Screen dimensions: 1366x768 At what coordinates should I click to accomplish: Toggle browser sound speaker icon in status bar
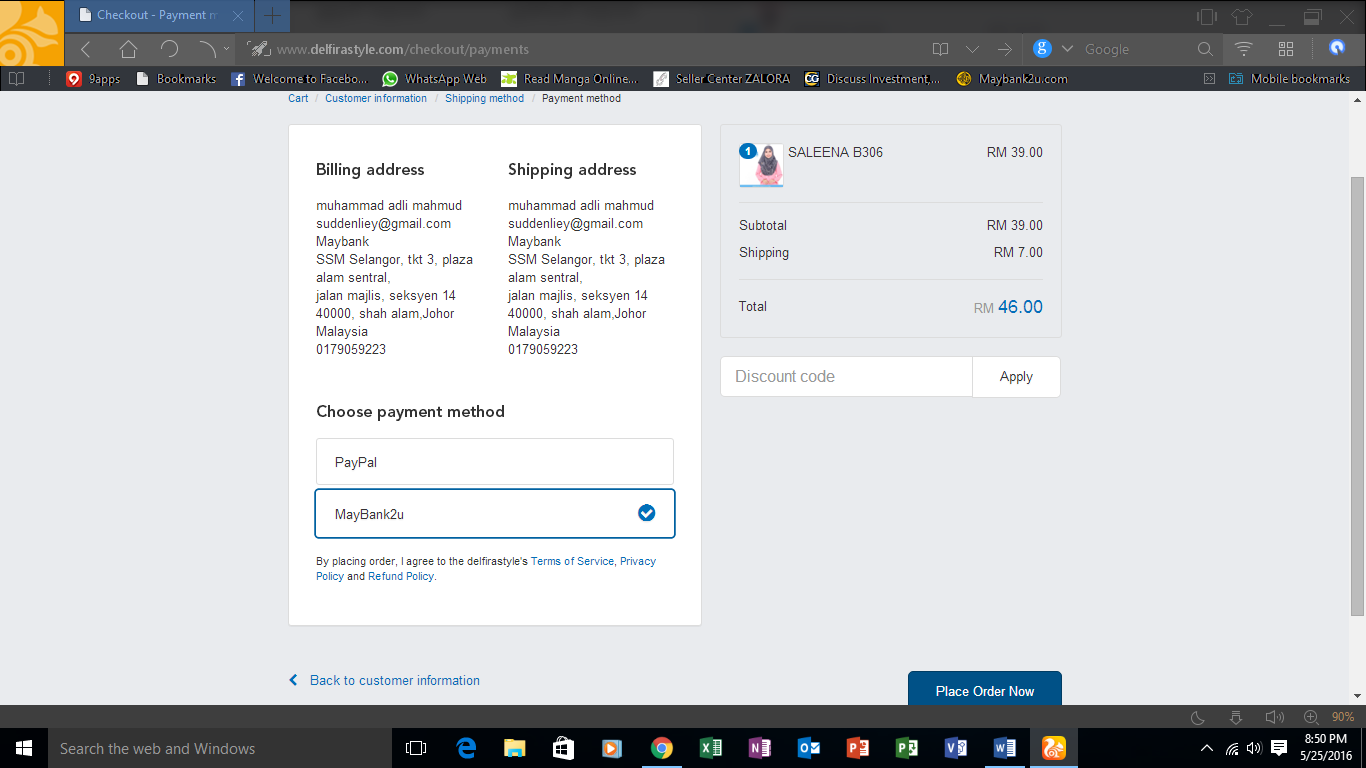tap(1274, 717)
